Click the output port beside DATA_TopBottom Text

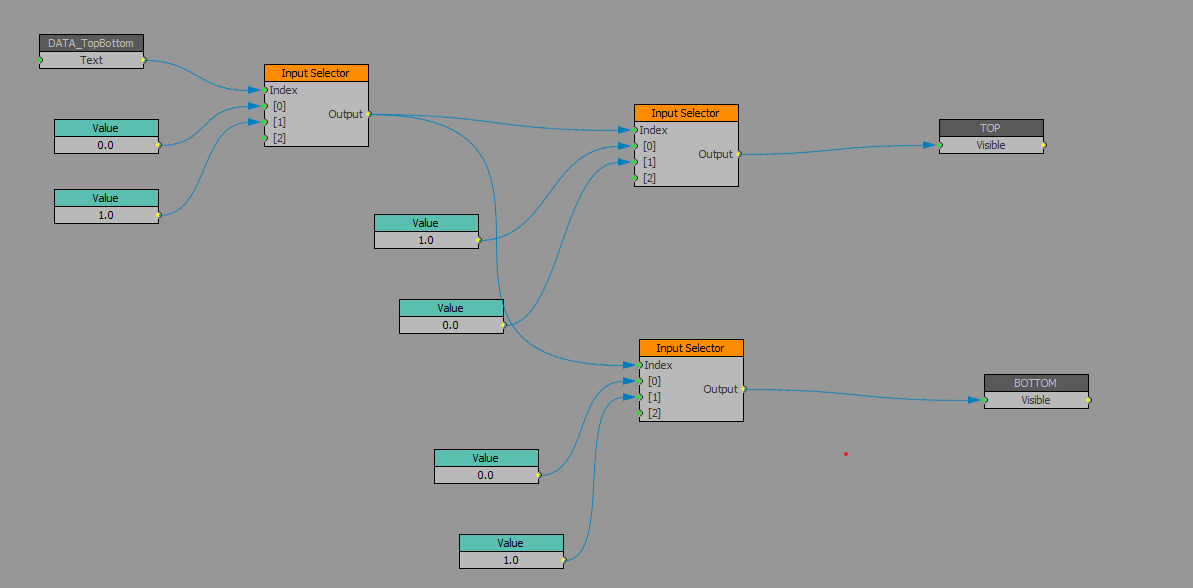143,60
